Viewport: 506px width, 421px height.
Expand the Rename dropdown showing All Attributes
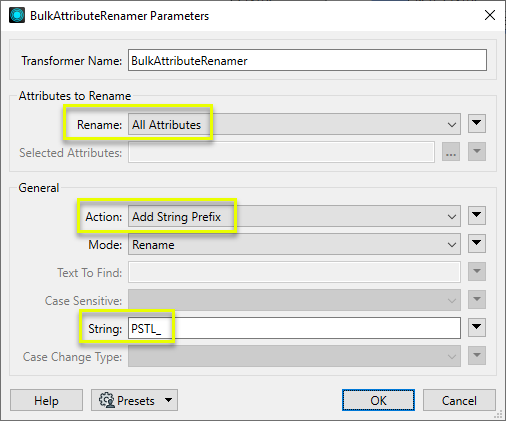[294, 124]
